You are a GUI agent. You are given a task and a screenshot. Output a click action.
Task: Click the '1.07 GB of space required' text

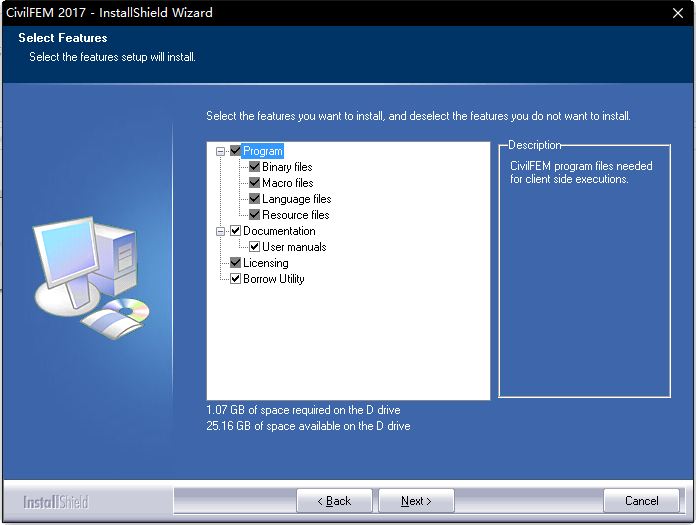tap(303, 410)
